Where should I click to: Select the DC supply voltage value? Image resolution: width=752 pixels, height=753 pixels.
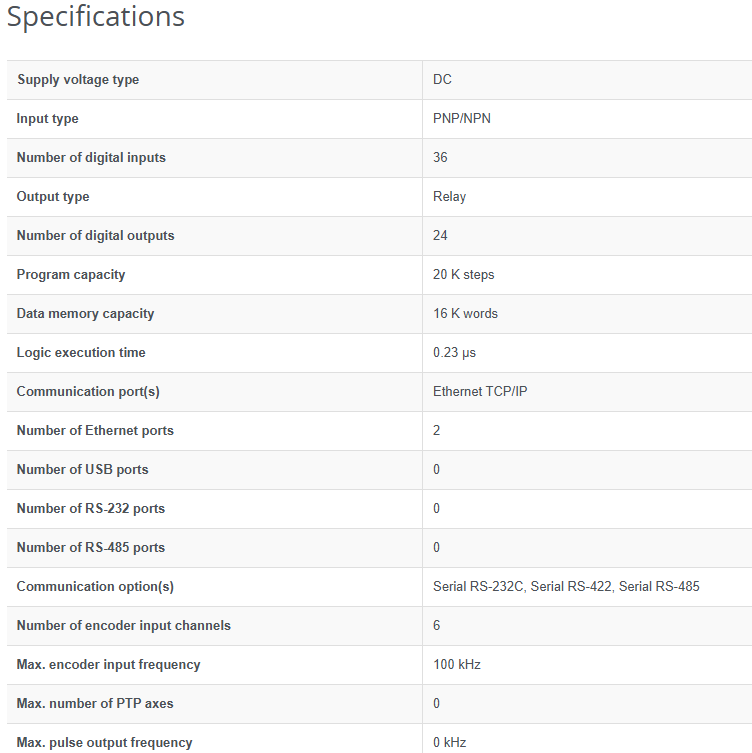[443, 80]
